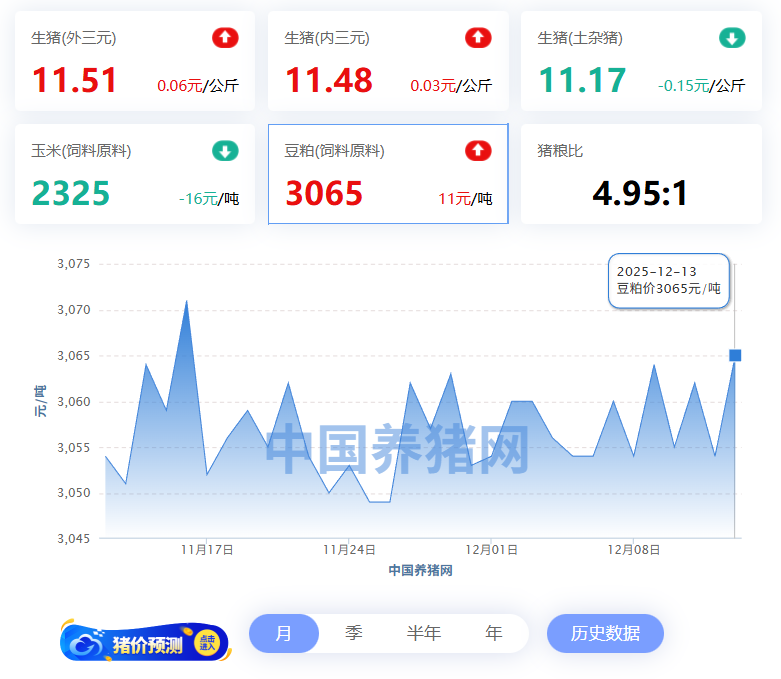Open 历史数据 history data
The height and width of the screenshot is (679, 781).
tap(605, 633)
